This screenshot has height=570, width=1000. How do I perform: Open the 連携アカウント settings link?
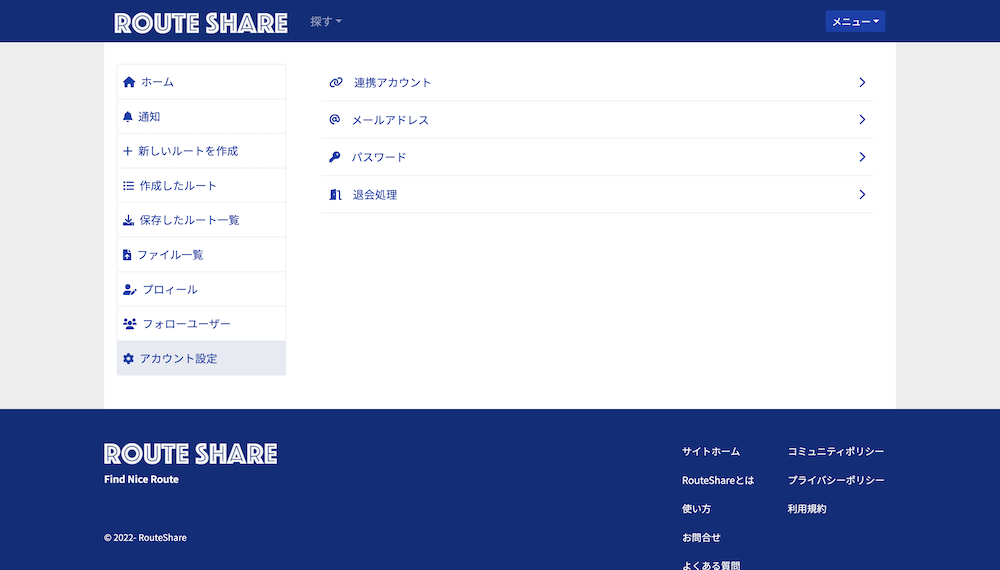coord(597,82)
